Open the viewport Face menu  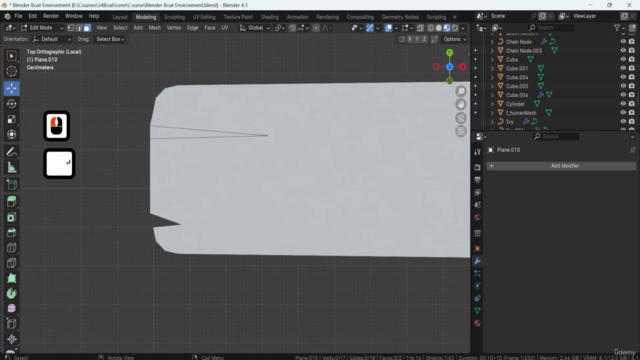(210, 28)
